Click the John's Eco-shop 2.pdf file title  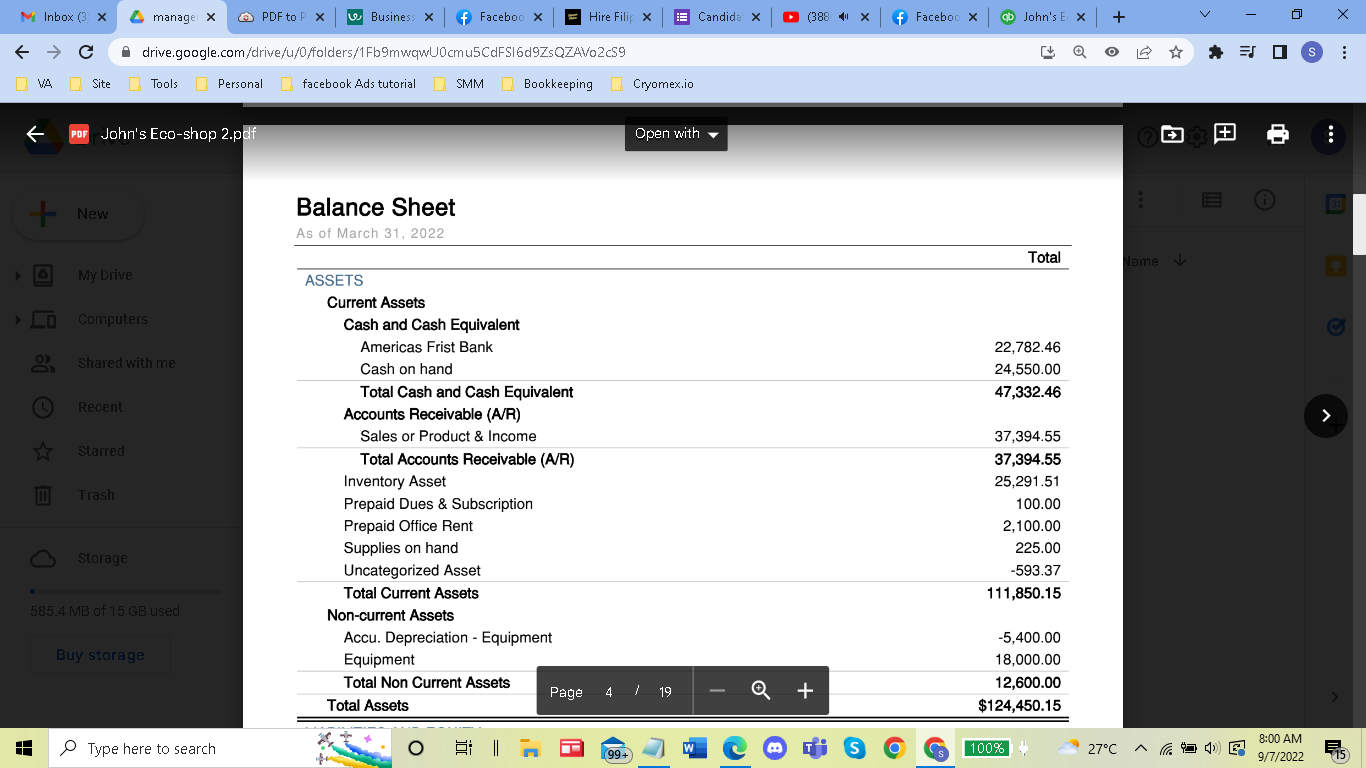coord(176,134)
